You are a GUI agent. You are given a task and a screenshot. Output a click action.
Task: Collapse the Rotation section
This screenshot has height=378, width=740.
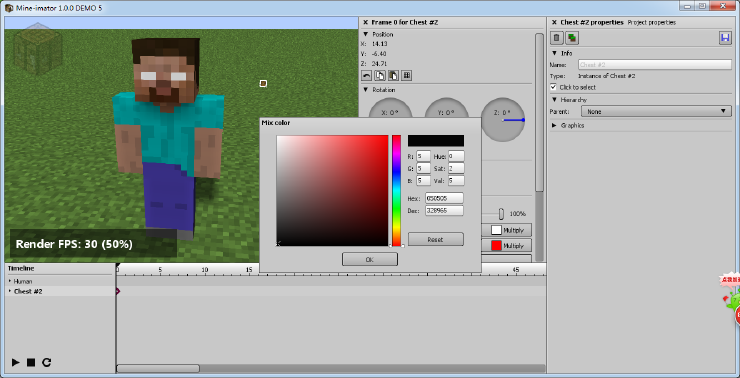tap(365, 90)
